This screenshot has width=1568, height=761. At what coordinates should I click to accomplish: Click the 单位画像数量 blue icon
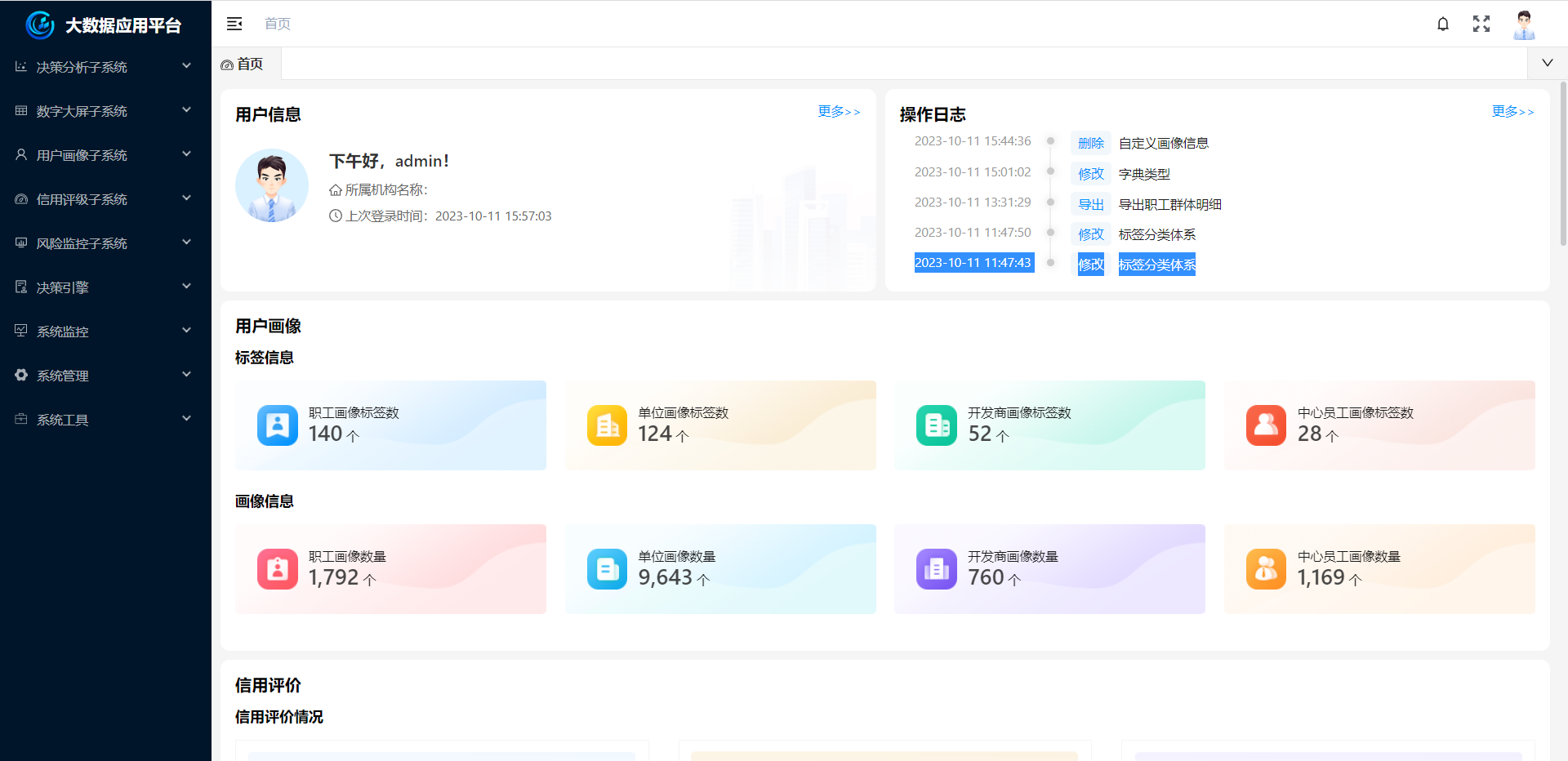point(607,569)
